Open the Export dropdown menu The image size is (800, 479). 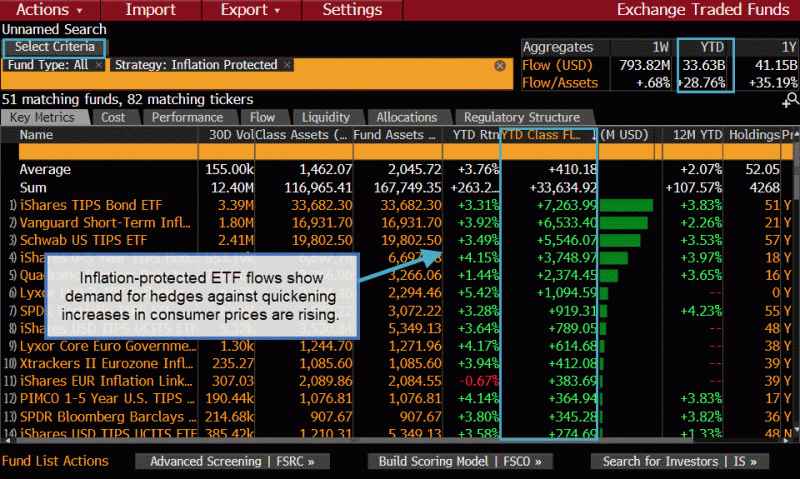point(250,10)
